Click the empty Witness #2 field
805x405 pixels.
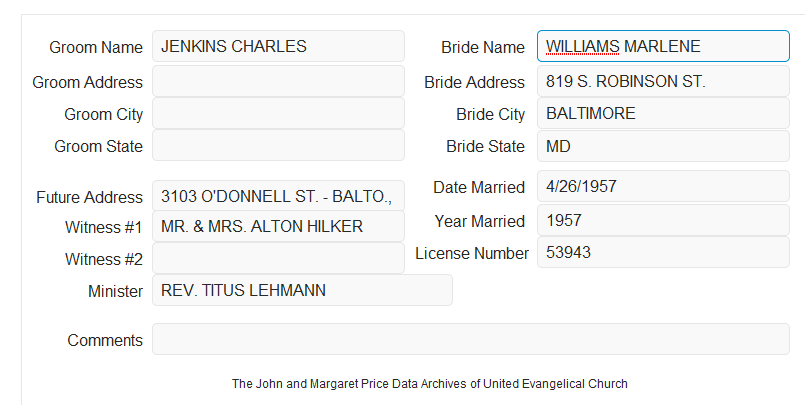point(278,258)
